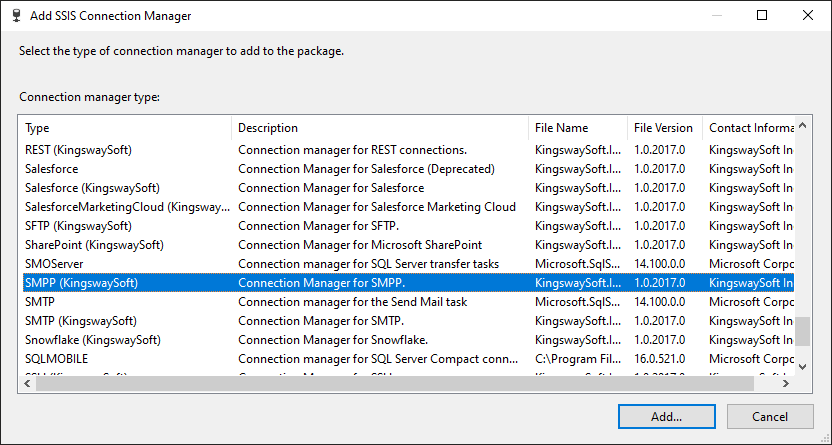
Task: Sort by the Type column header
Action: [x=127, y=128]
